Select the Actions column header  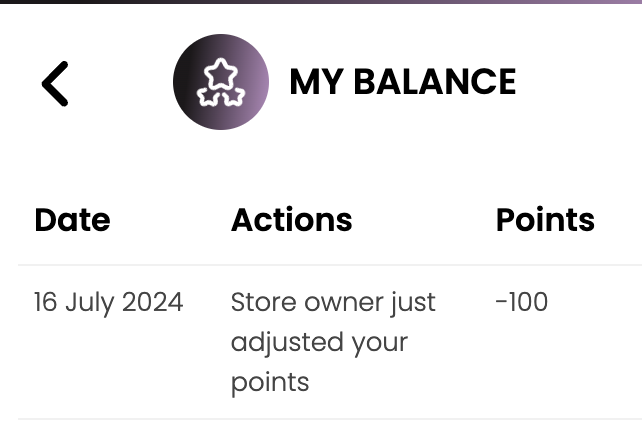pyautogui.click(x=291, y=220)
